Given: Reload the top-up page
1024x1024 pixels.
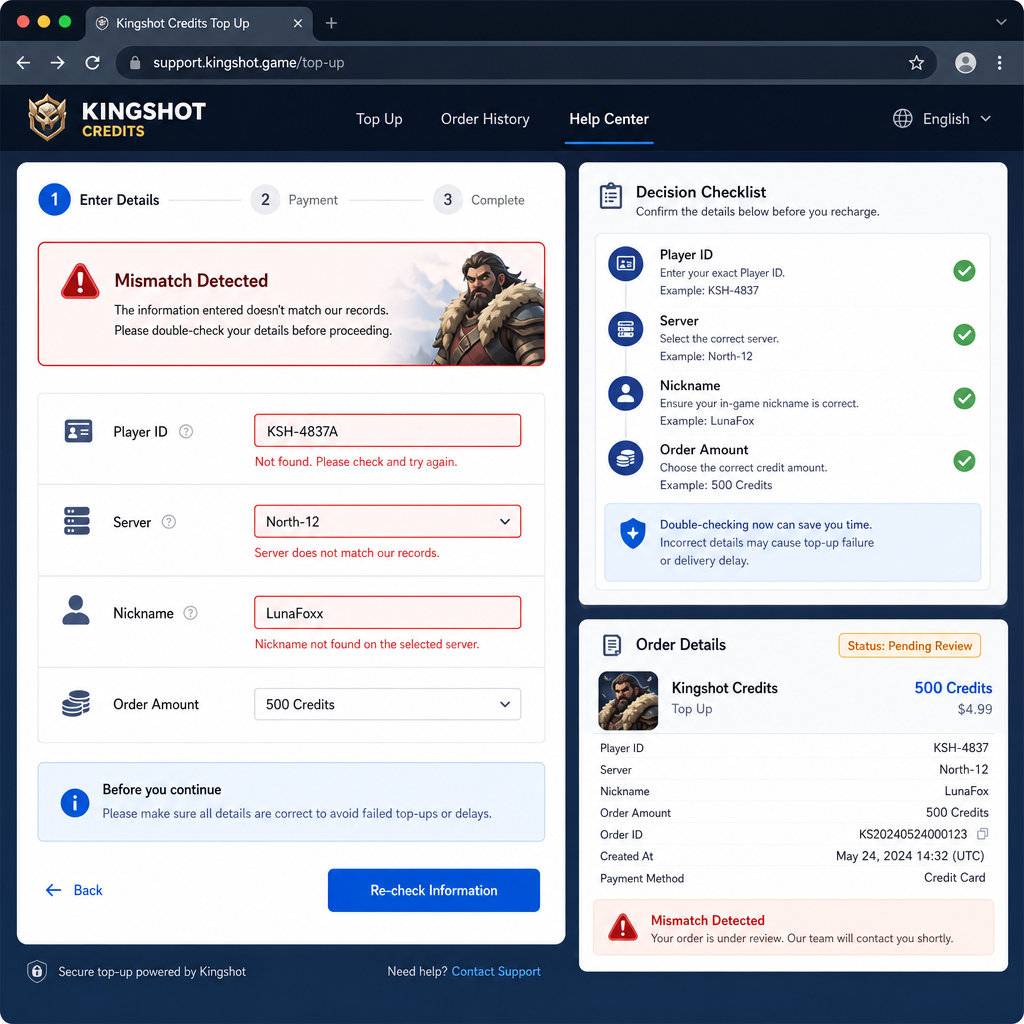Looking at the screenshot, I should [93, 63].
